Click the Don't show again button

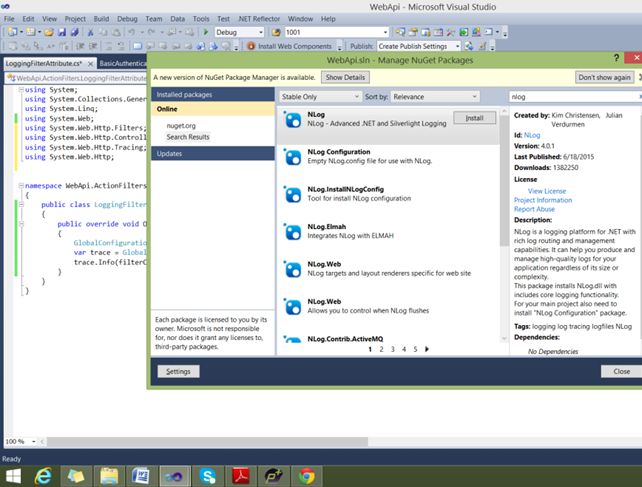(604, 77)
